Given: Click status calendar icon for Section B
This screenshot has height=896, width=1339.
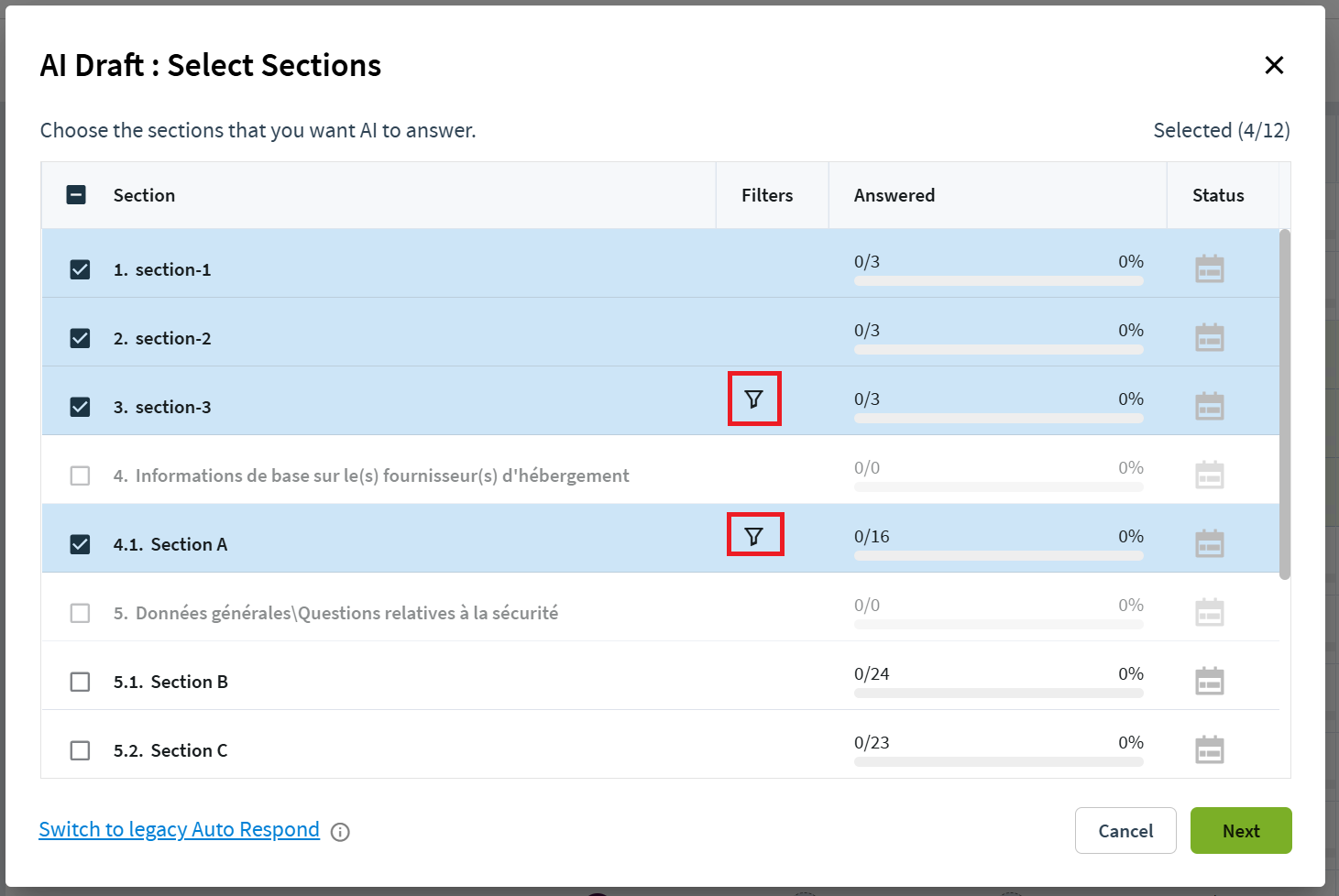Looking at the screenshot, I should 1210,681.
